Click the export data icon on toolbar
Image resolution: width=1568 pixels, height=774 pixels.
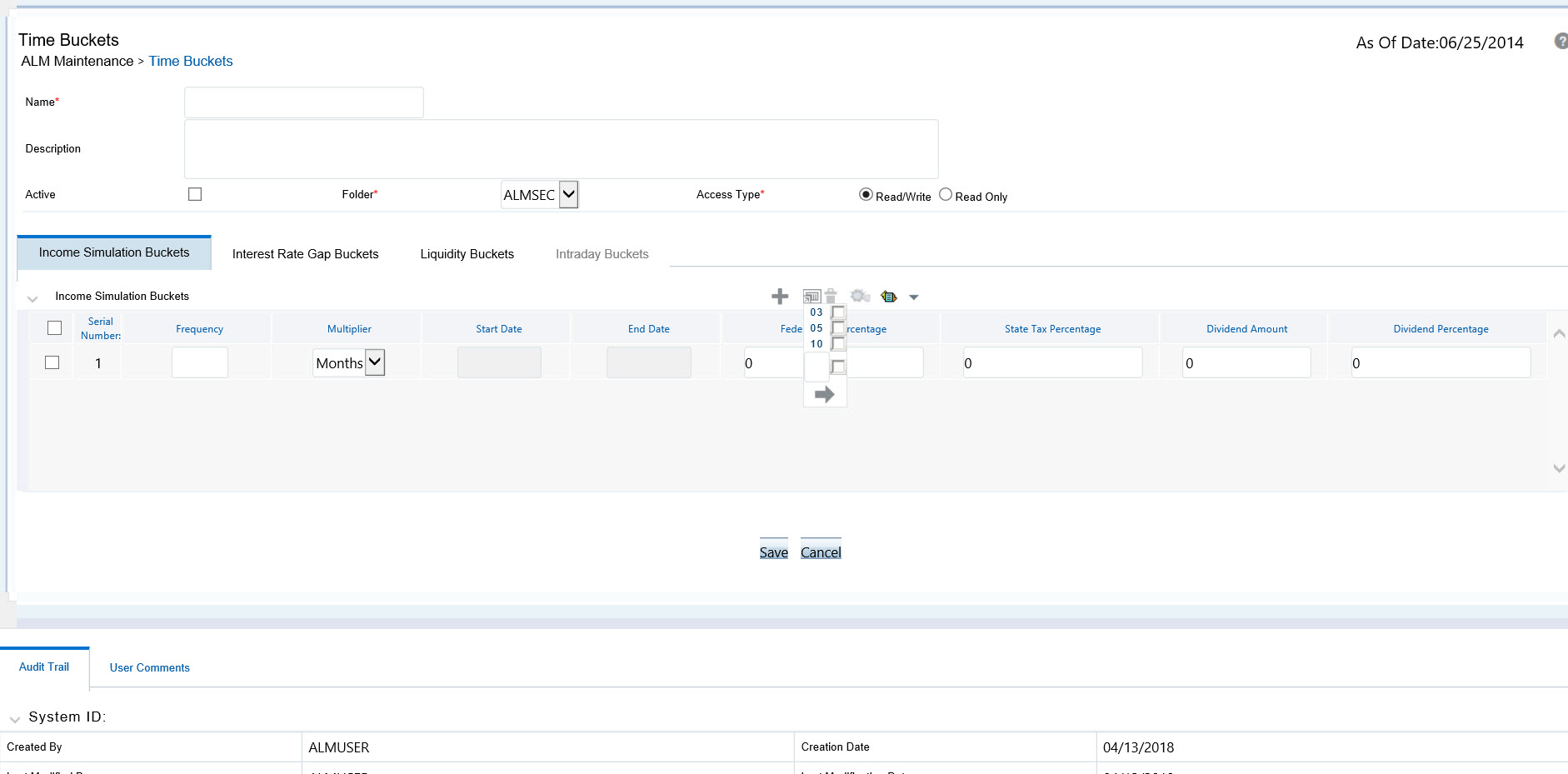889,296
